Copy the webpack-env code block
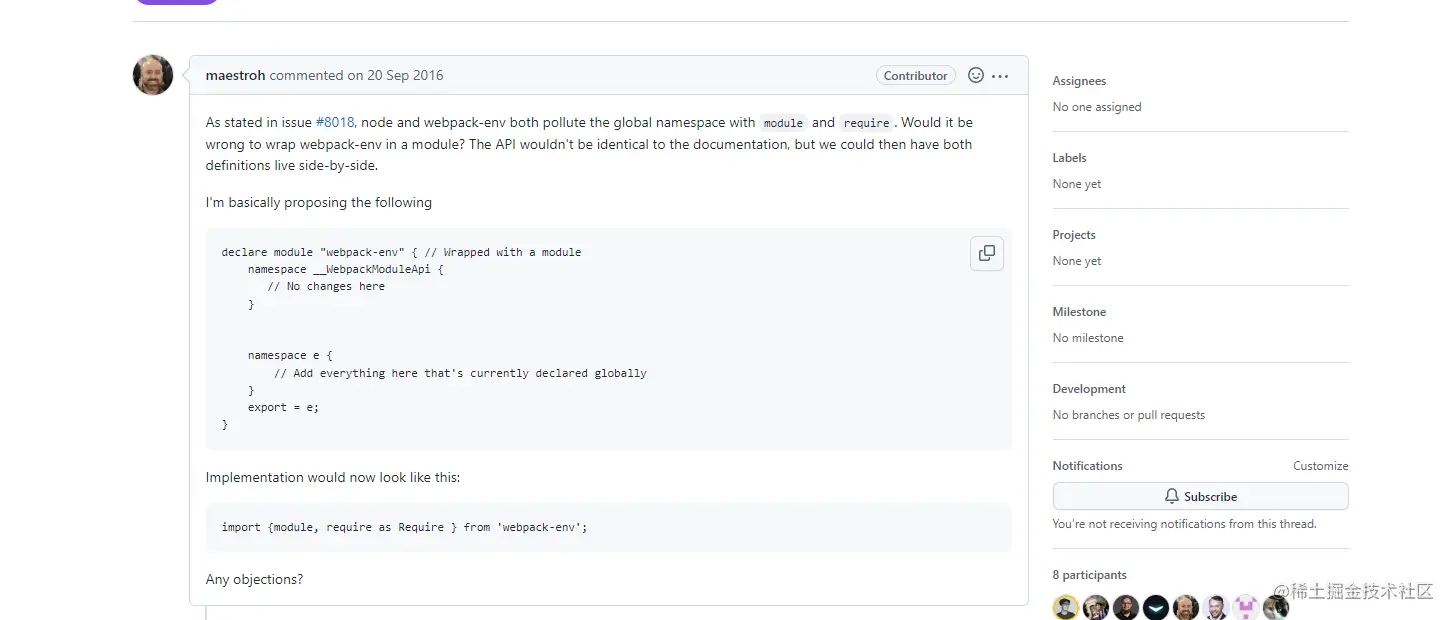 tap(987, 253)
